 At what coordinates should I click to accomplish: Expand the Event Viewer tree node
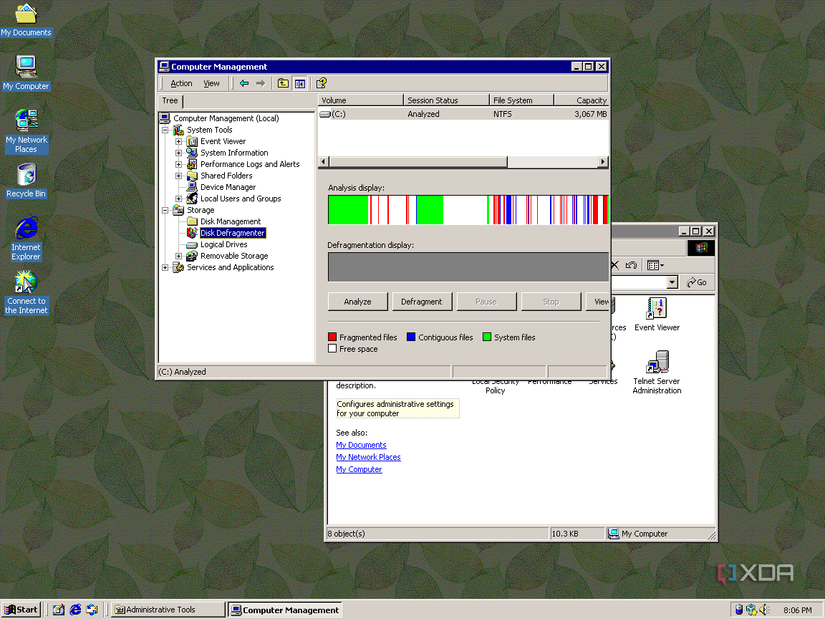point(178,141)
